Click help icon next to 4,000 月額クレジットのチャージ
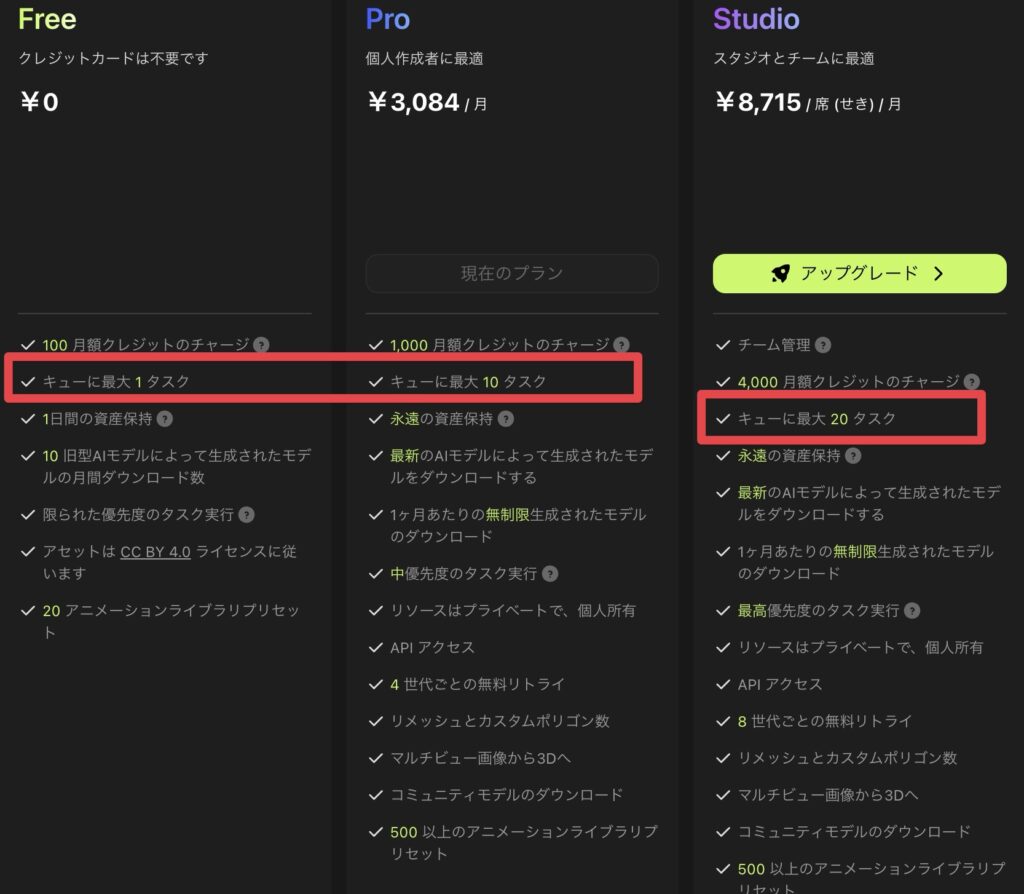The width and height of the screenshot is (1024, 894). [972, 381]
